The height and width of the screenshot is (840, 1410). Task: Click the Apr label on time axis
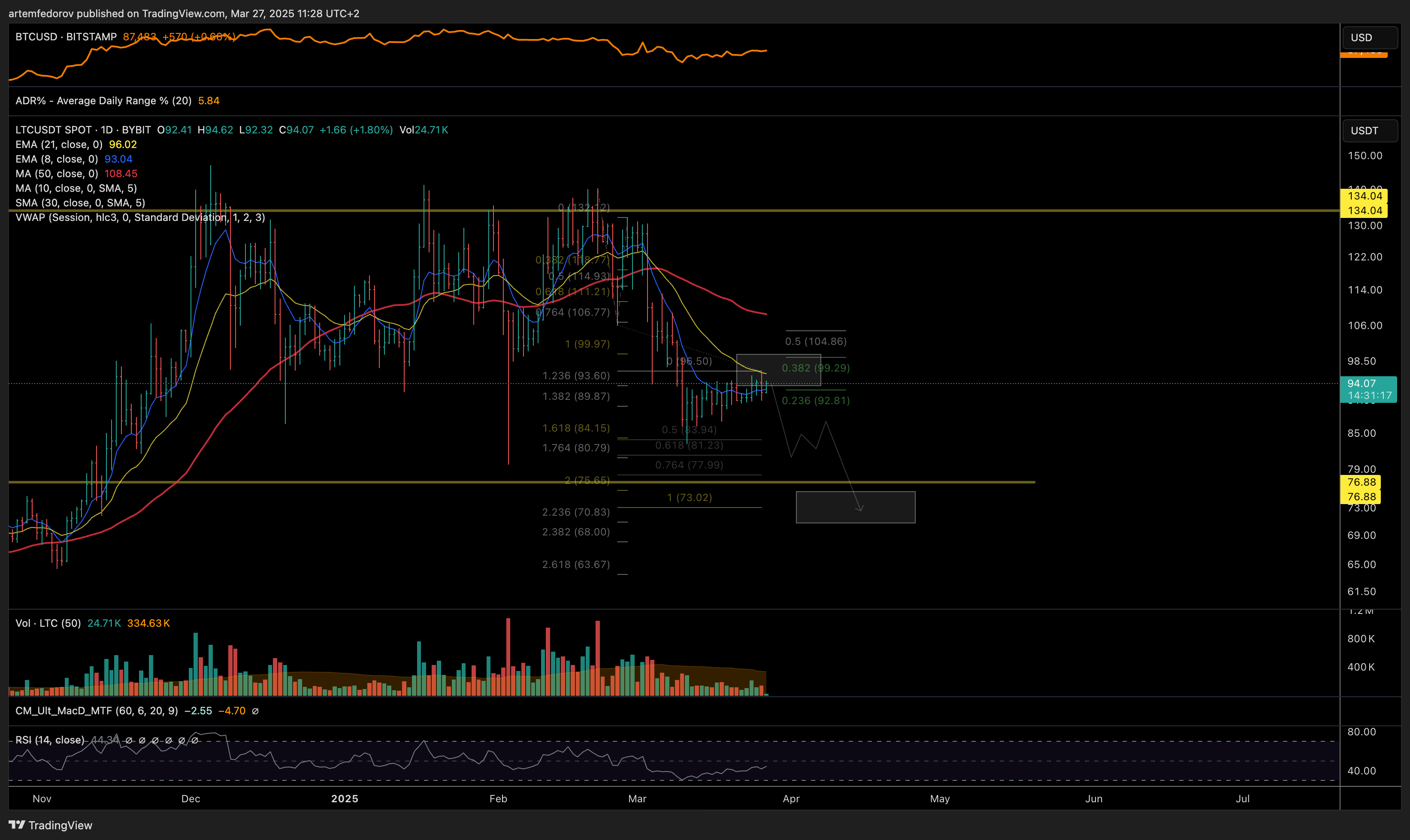tap(791, 799)
